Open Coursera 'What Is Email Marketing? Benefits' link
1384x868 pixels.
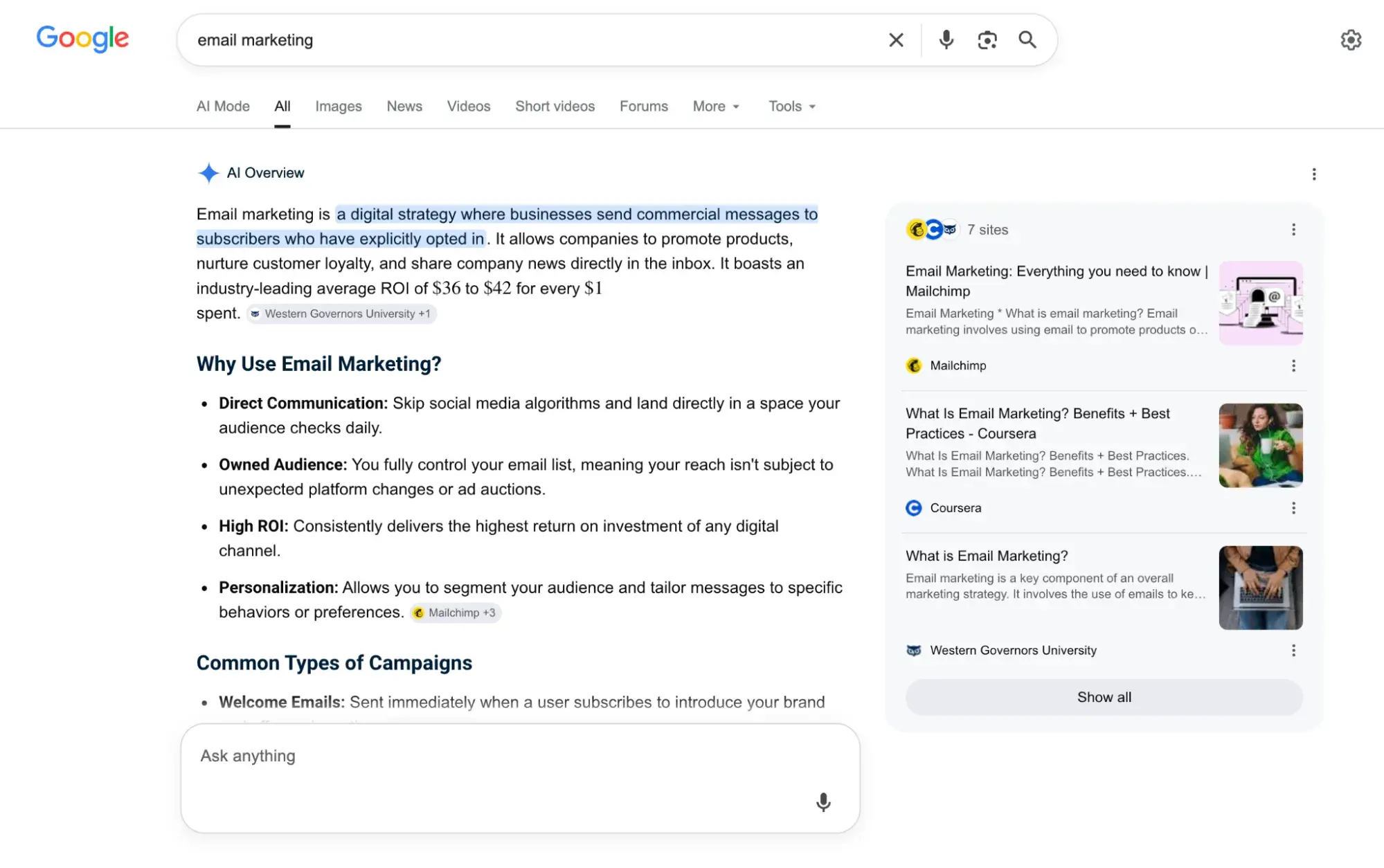point(1037,424)
